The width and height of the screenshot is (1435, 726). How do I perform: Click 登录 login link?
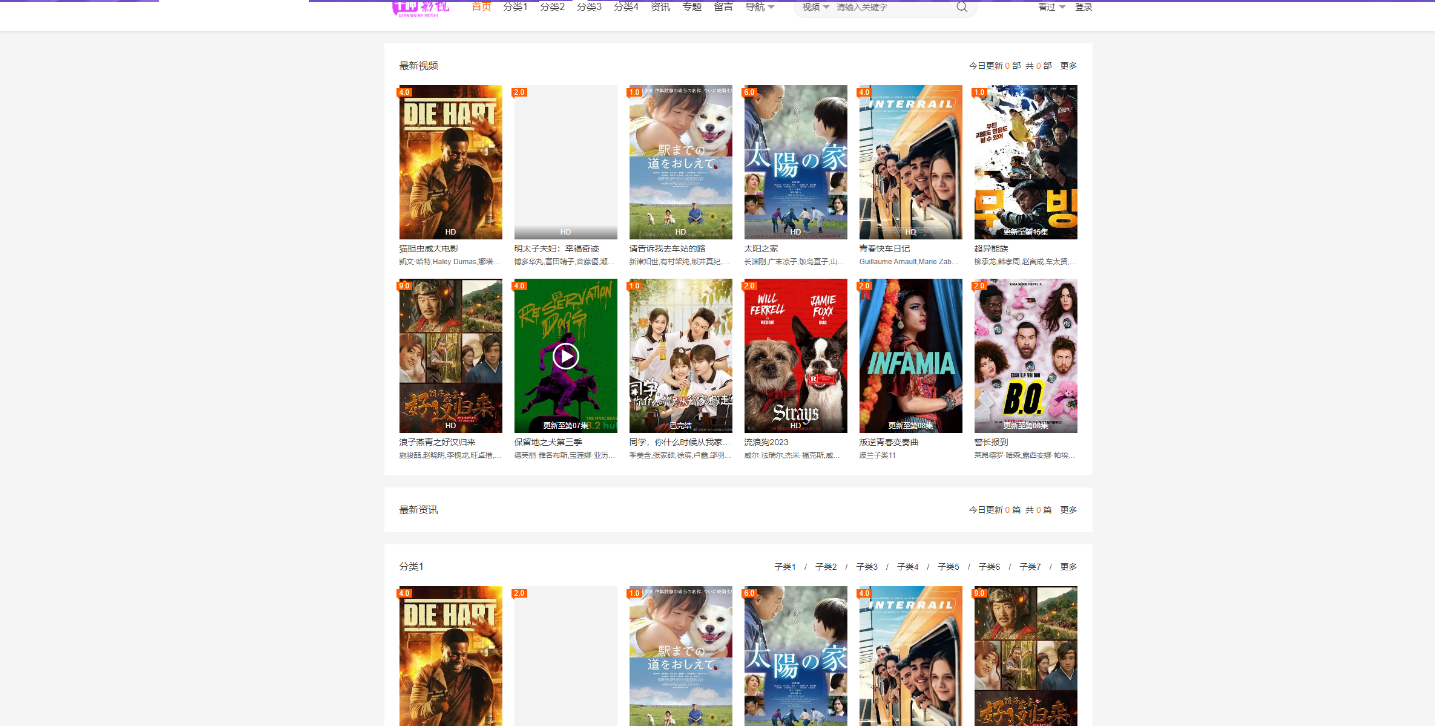pyautogui.click(x=1084, y=7)
